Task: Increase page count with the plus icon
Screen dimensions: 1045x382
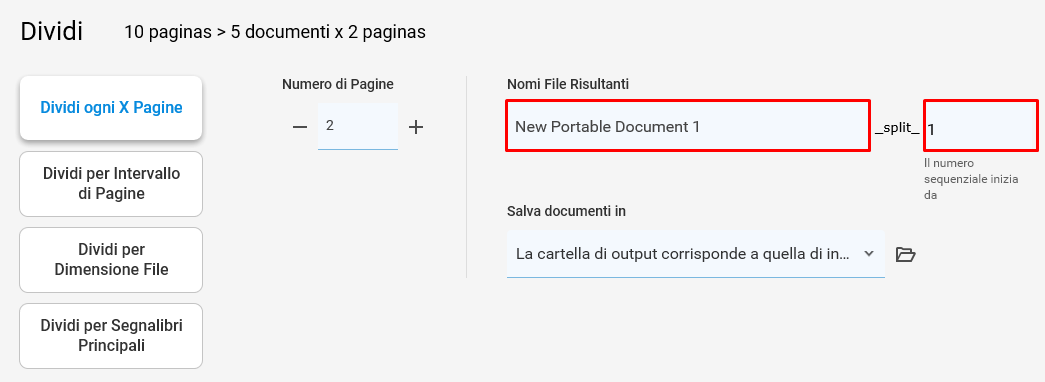Action: click(x=416, y=127)
